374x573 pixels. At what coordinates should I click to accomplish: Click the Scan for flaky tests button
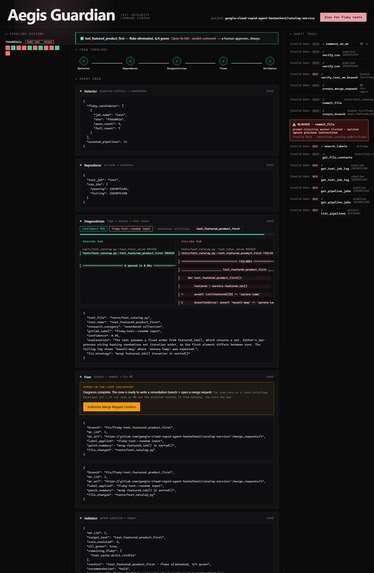coord(343,17)
